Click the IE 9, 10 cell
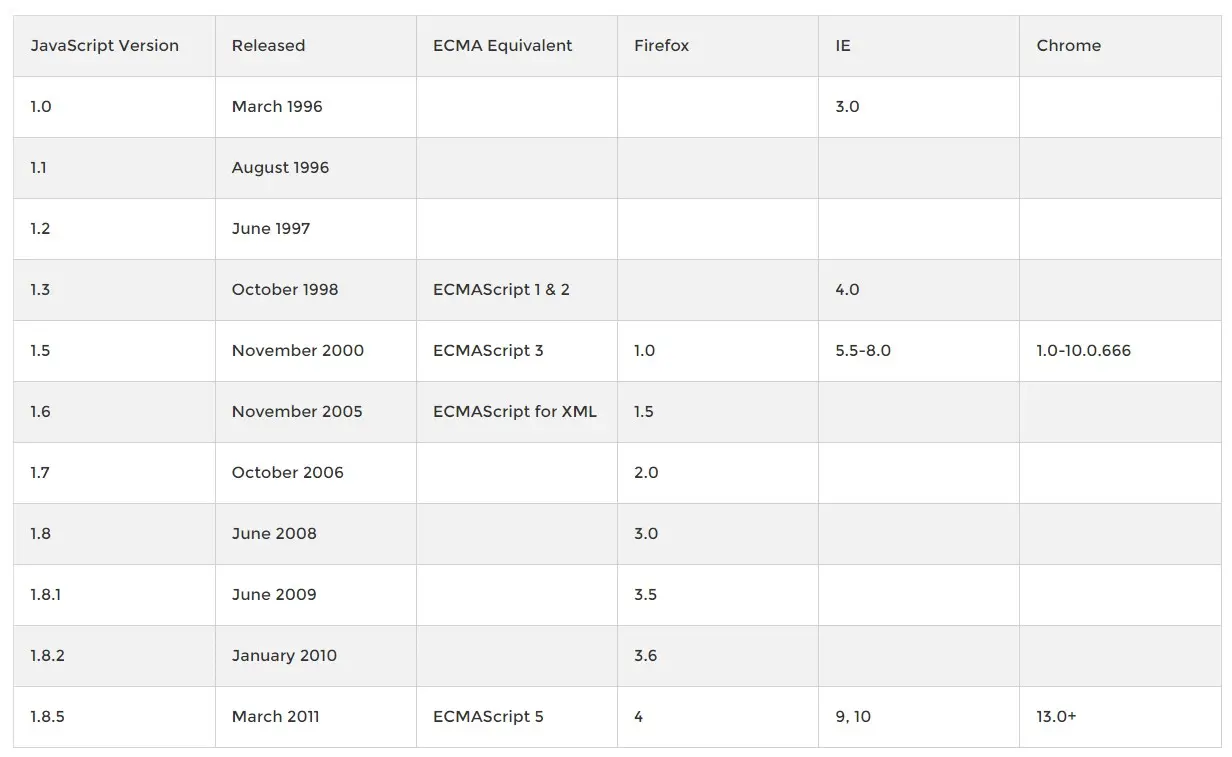1232x757 pixels. coord(919,717)
